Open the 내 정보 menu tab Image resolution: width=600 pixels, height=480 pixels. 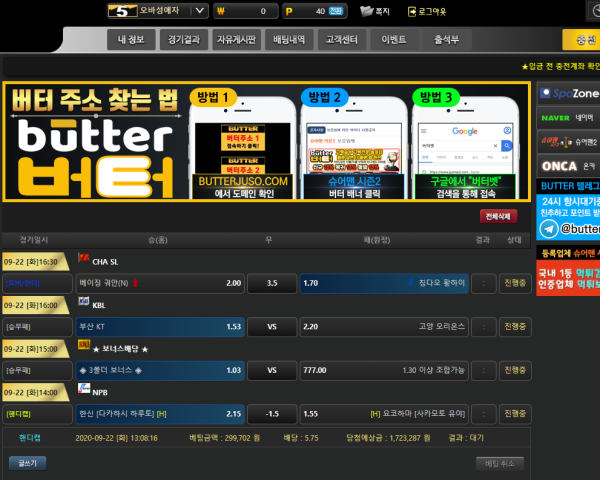131,40
